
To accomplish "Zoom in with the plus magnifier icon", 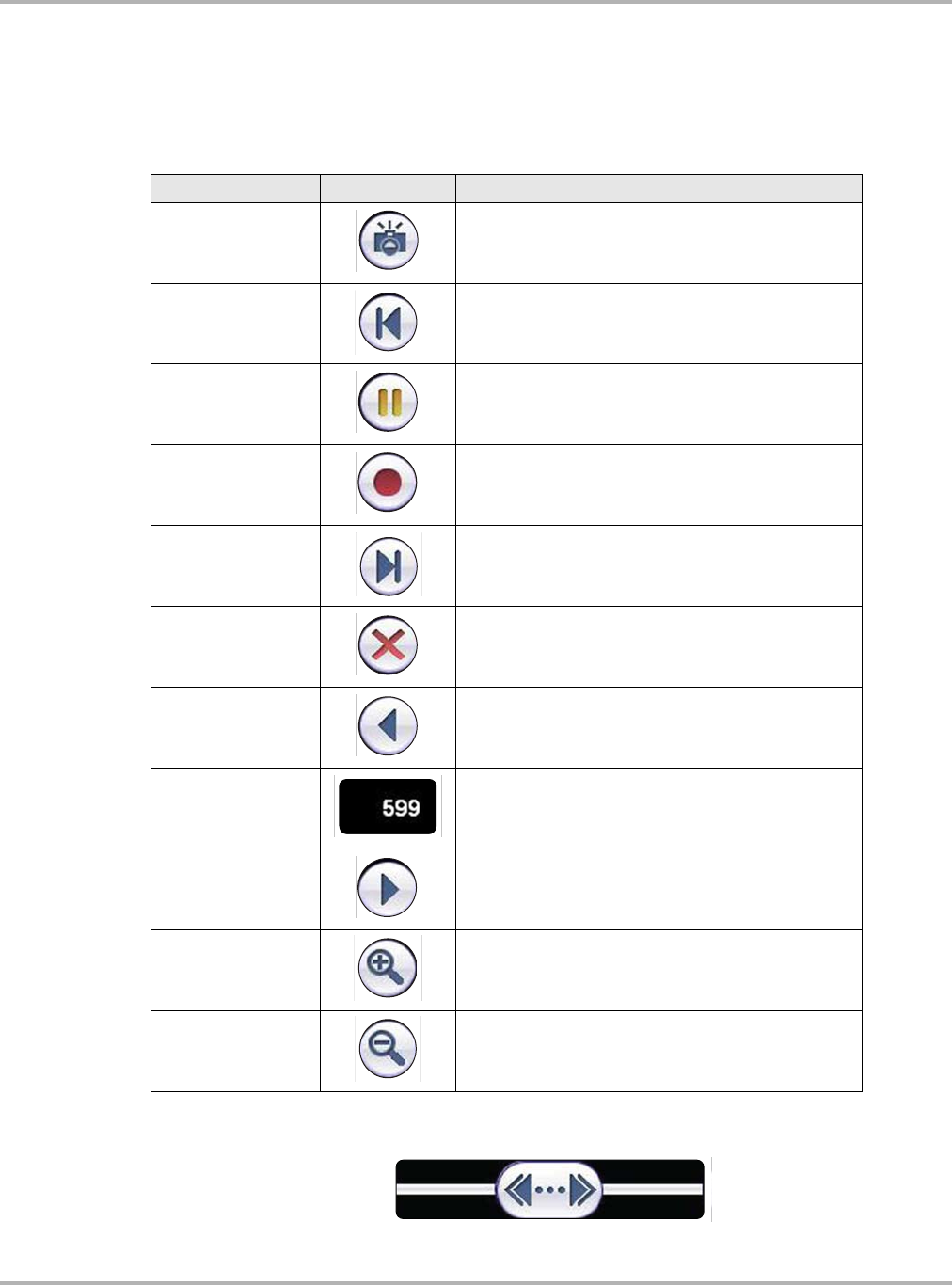I will coord(388,968).
